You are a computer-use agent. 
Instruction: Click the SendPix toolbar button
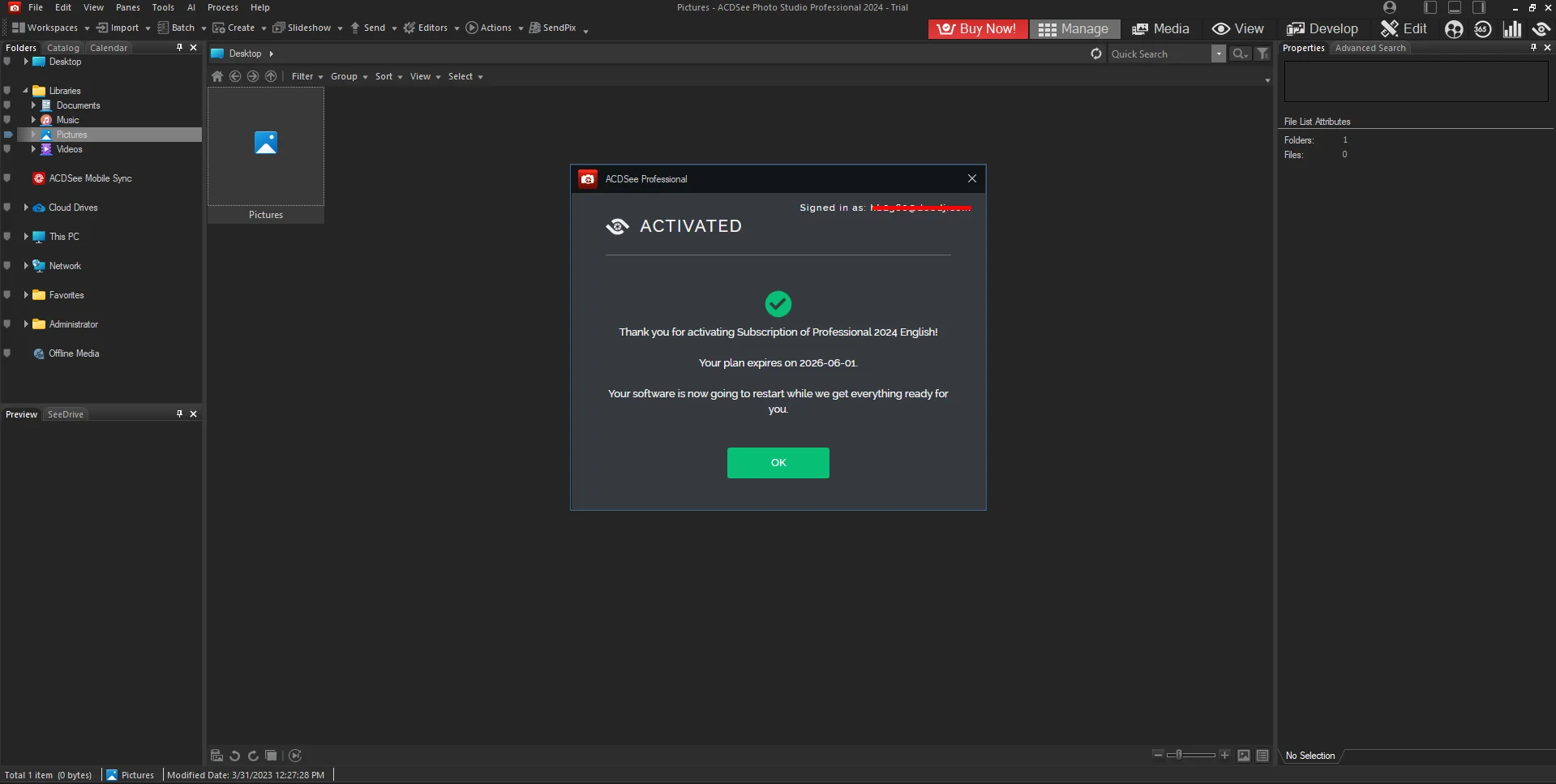click(x=553, y=28)
